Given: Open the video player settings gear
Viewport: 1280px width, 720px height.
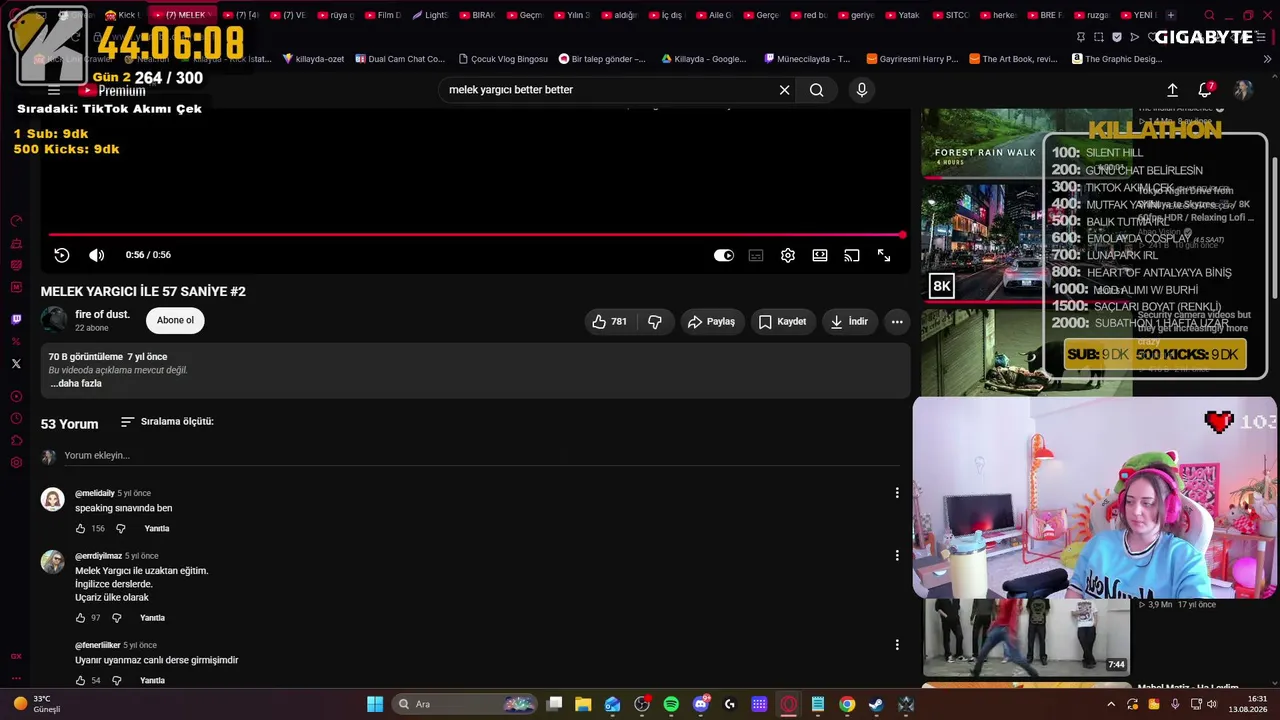Looking at the screenshot, I should (788, 255).
